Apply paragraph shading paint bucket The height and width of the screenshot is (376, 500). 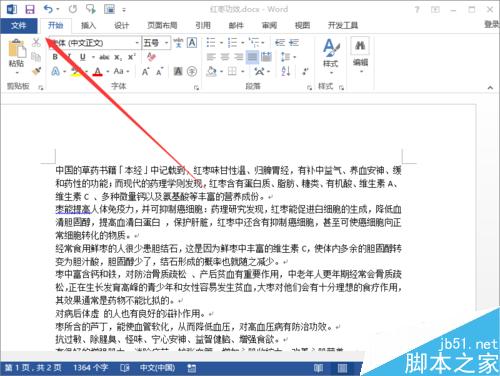click(211, 71)
